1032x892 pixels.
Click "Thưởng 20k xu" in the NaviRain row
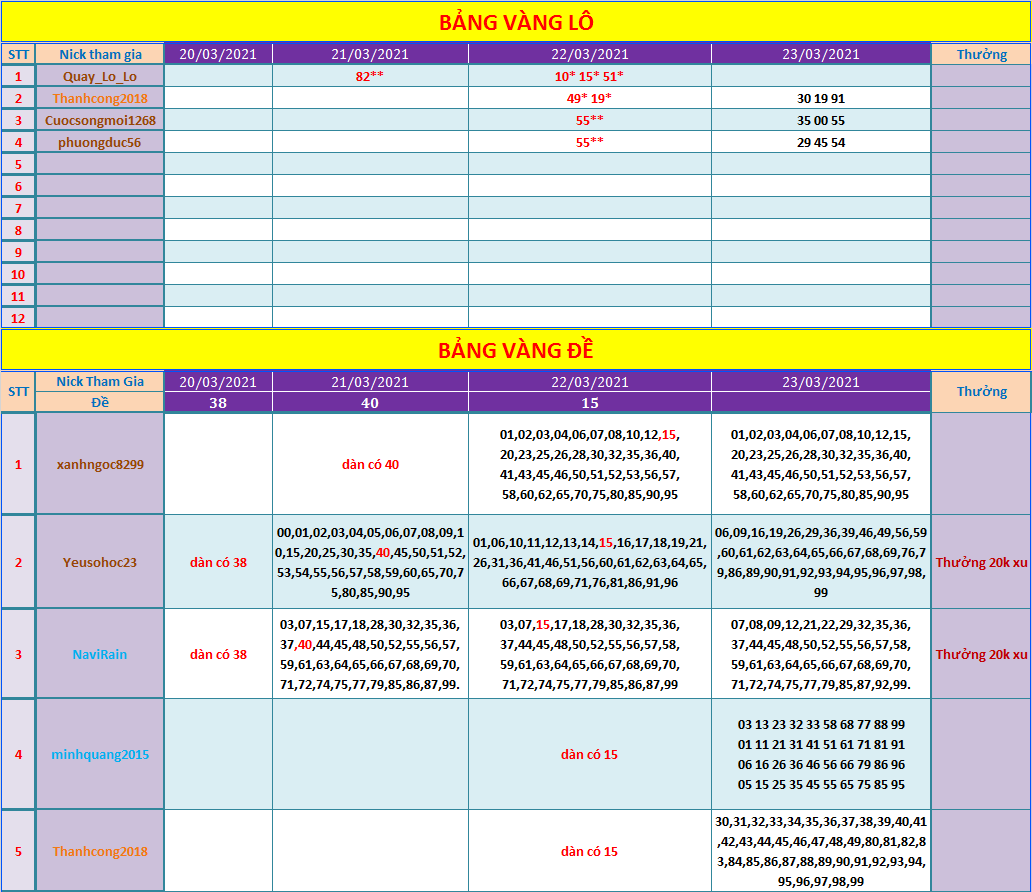pyautogui.click(x=981, y=654)
